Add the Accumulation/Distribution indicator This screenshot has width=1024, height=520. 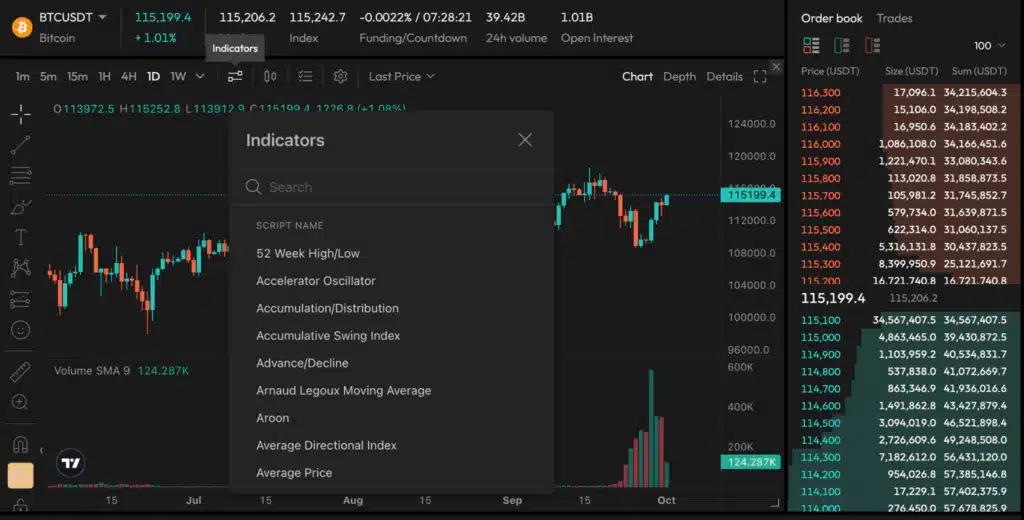point(327,308)
